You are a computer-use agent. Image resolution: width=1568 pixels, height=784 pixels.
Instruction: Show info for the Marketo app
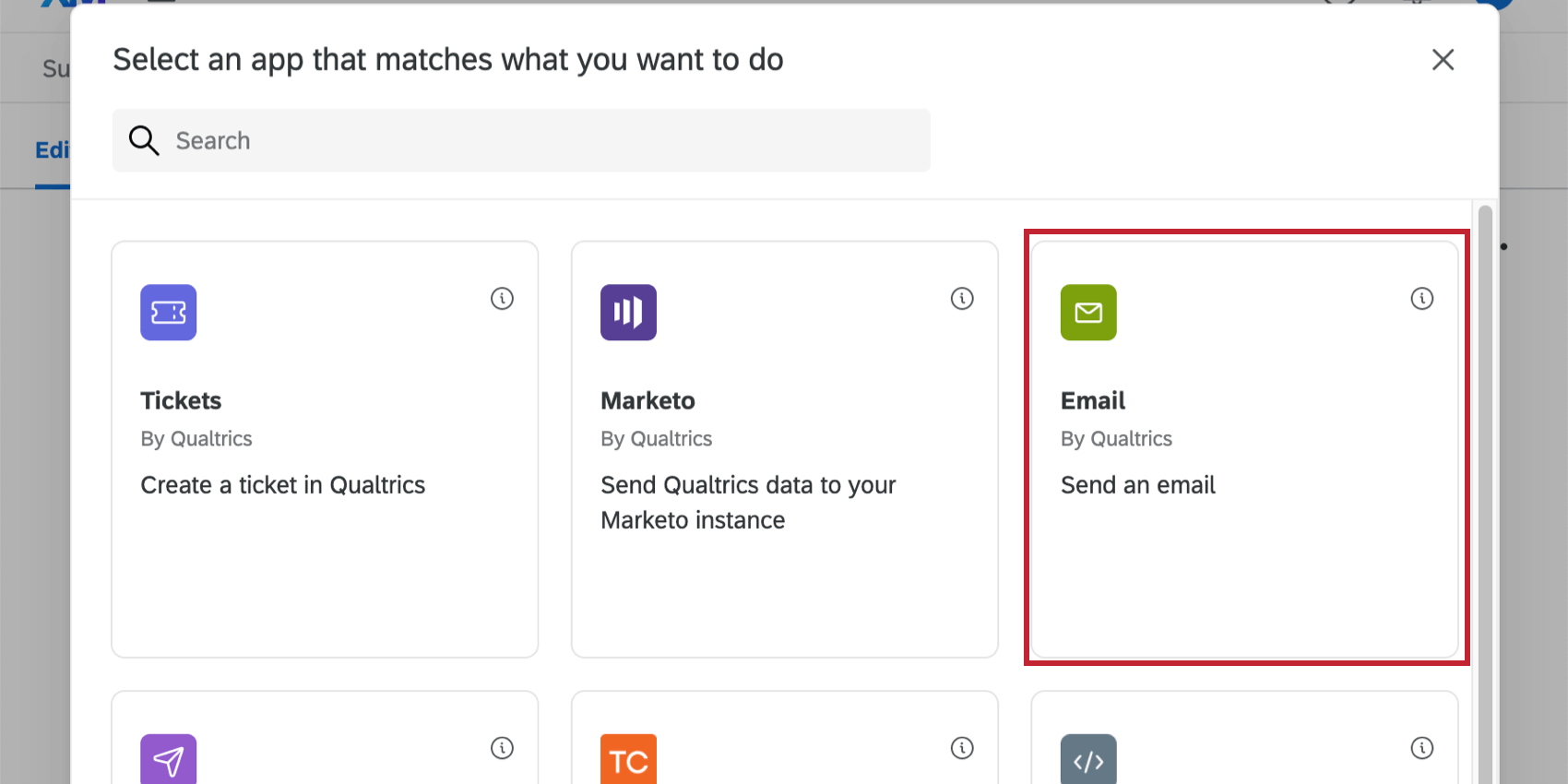[962, 299]
